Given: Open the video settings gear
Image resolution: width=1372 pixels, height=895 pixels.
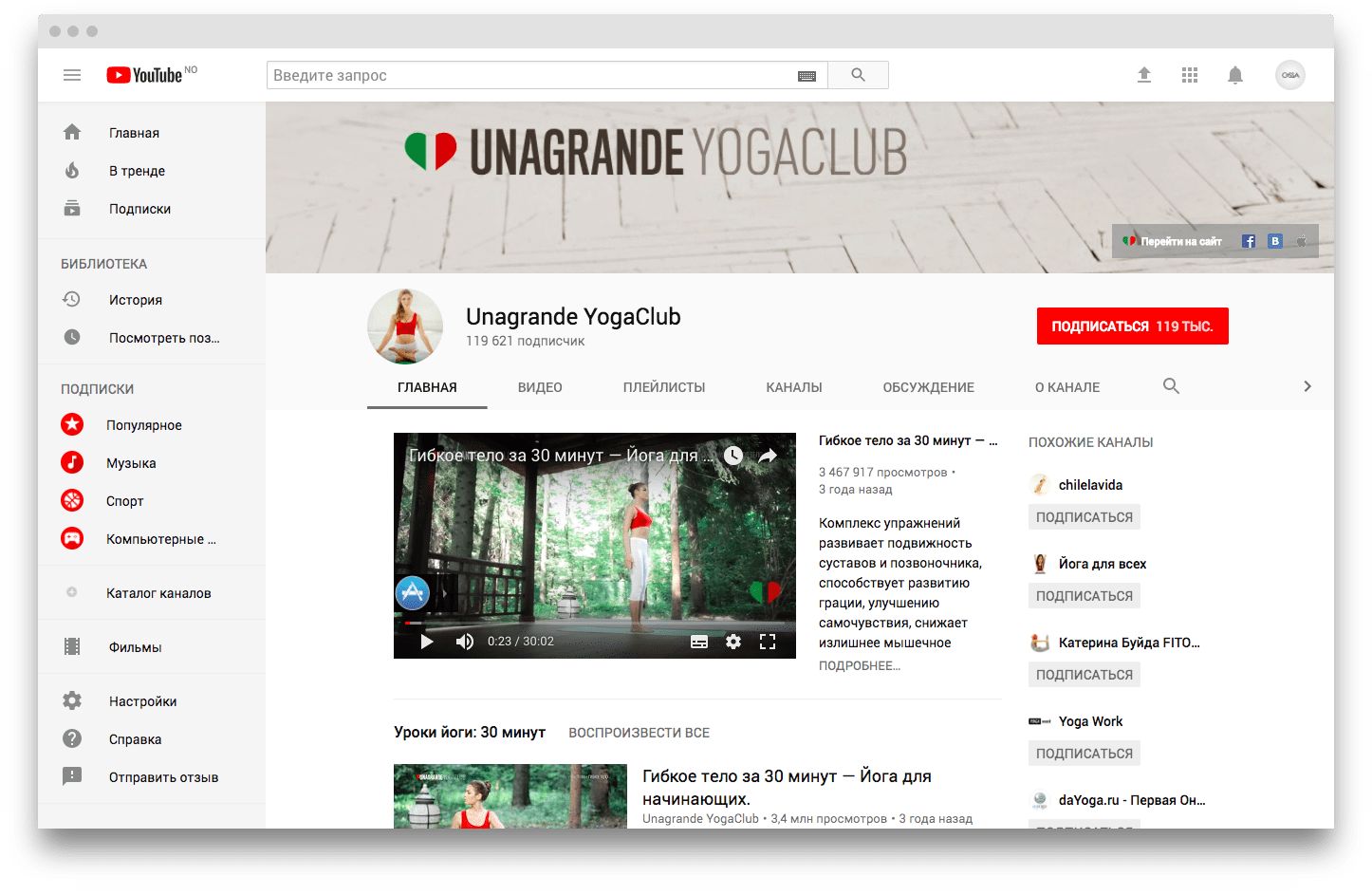Looking at the screenshot, I should pyautogui.click(x=733, y=642).
